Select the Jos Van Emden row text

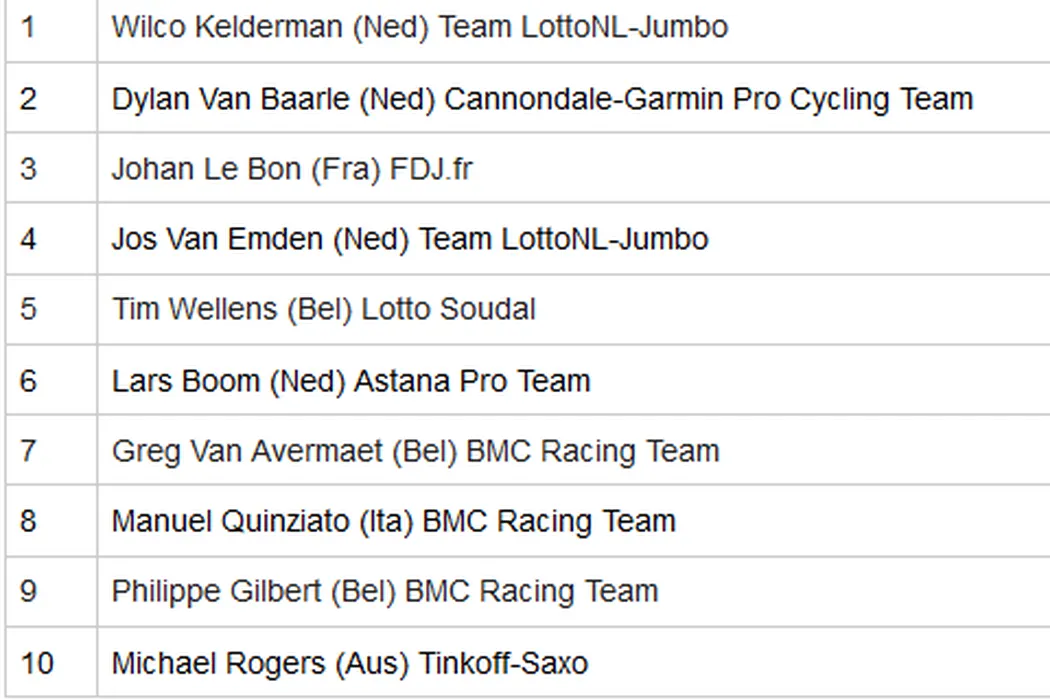(409, 239)
